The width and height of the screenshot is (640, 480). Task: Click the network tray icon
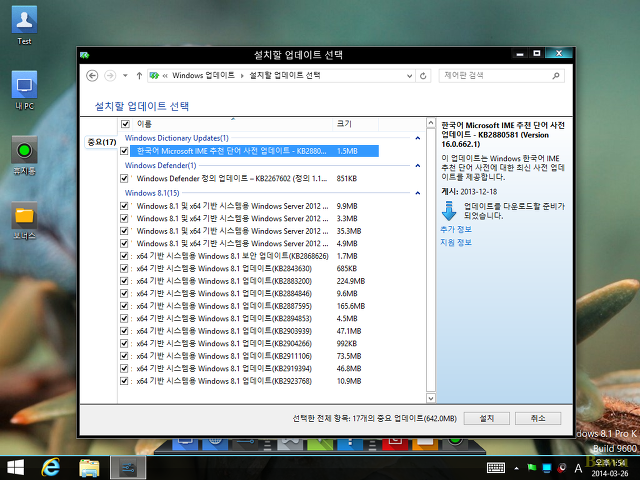click(x=547, y=468)
